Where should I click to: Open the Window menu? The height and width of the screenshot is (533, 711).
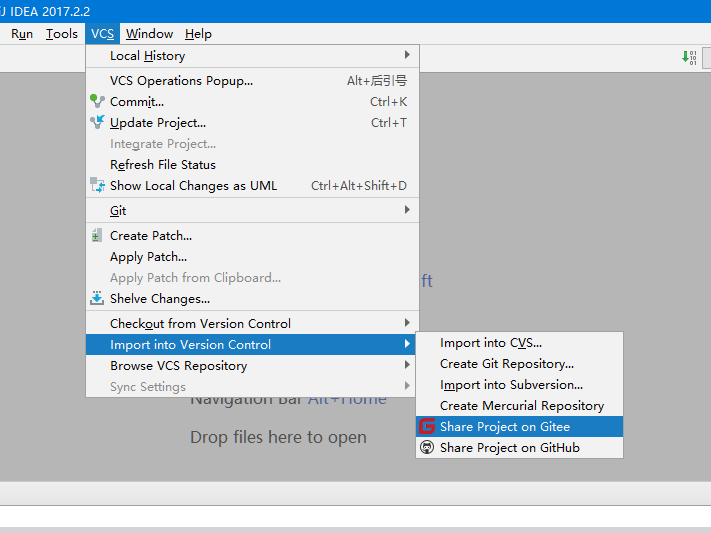[149, 34]
